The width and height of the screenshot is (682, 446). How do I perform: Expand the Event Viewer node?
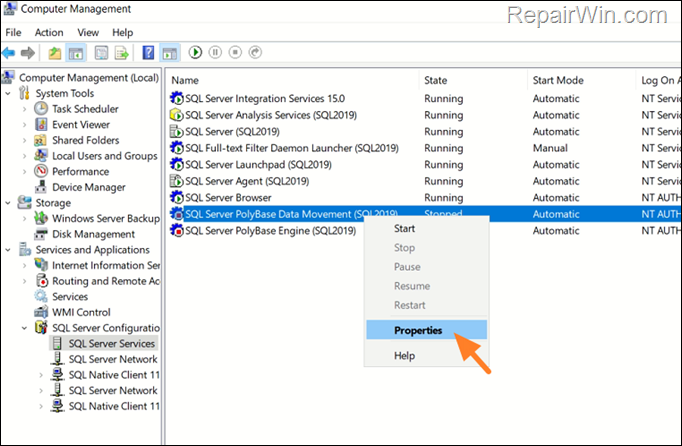click(x=25, y=124)
